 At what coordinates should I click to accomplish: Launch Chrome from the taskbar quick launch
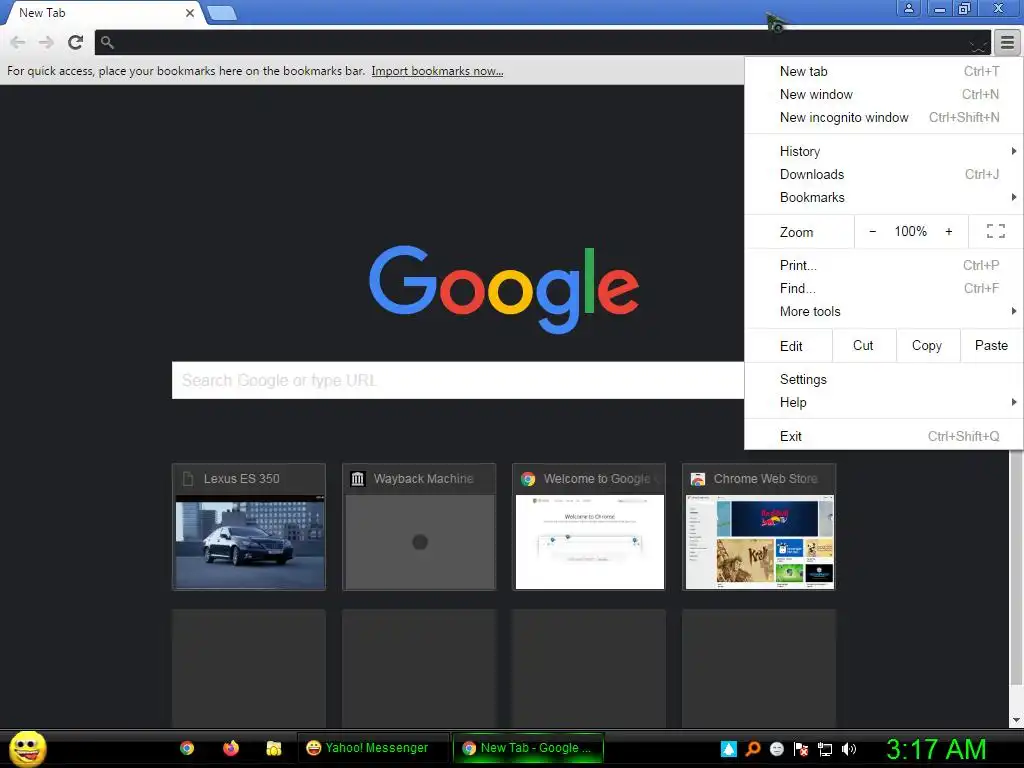pyautogui.click(x=187, y=748)
